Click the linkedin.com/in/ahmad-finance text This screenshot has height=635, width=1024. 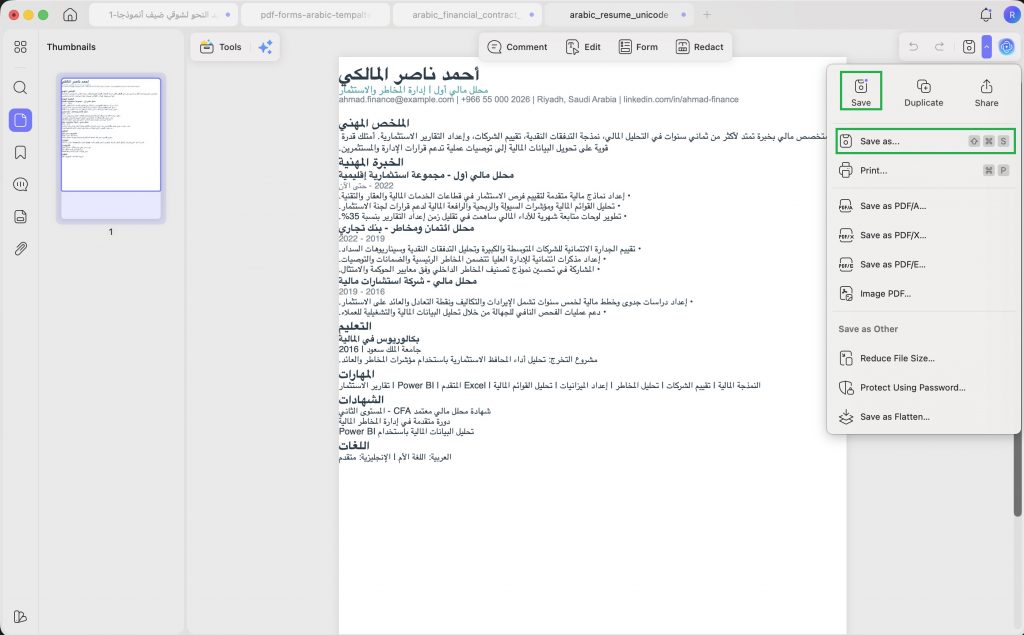[x=680, y=100]
